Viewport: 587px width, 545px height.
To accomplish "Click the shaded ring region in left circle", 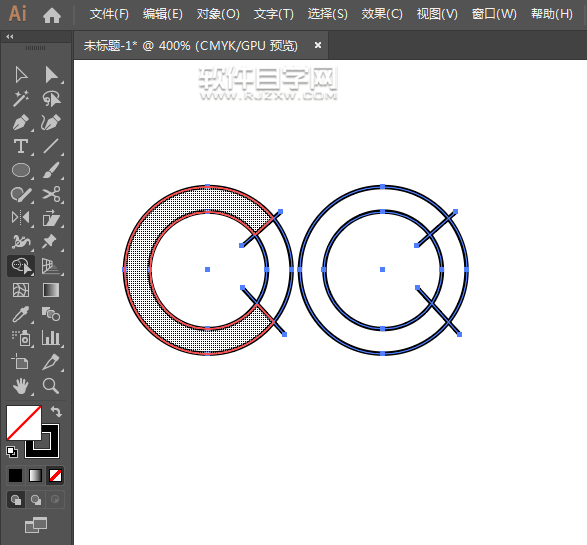I will [137, 270].
